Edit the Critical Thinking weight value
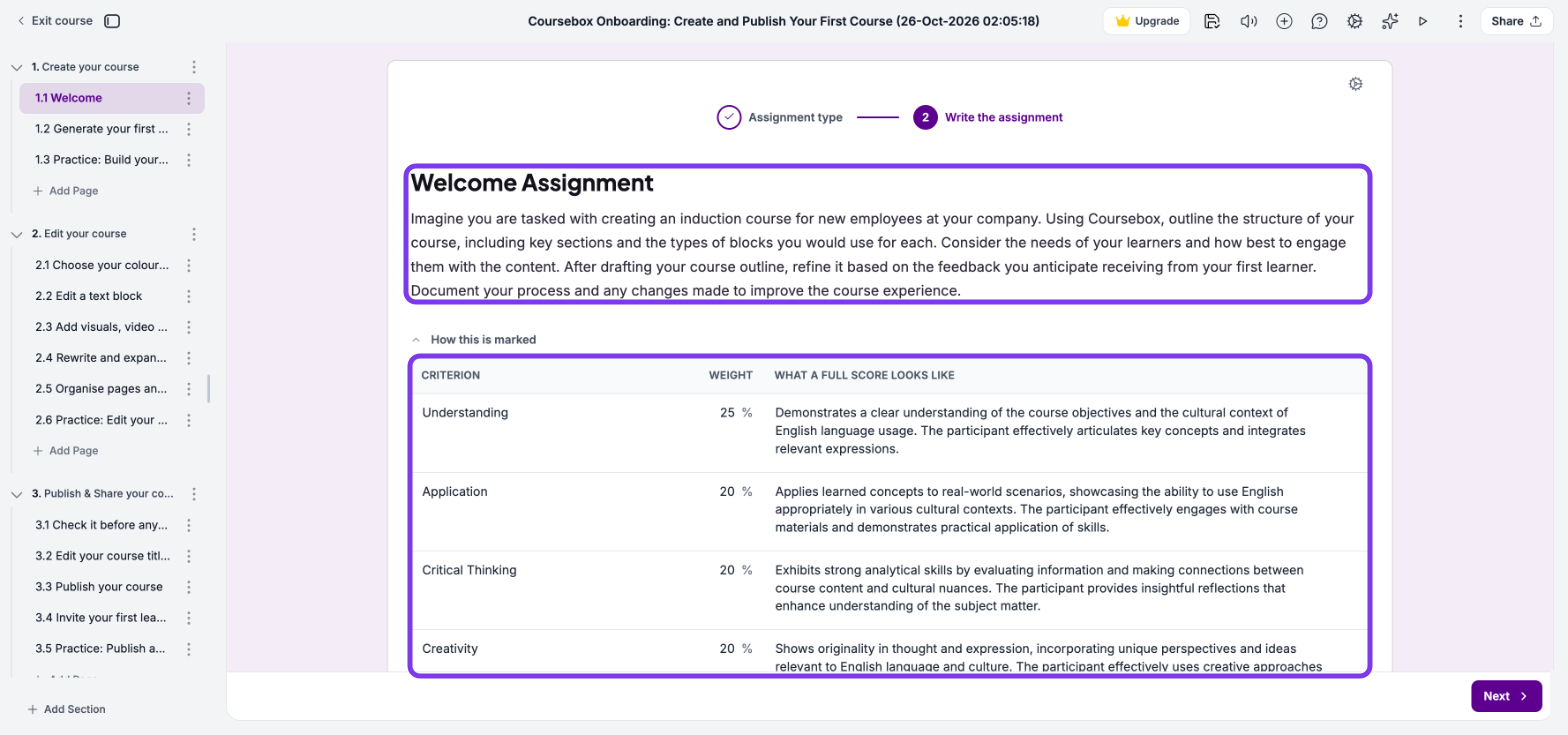This screenshot has width=1568, height=735. pos(727,570)
